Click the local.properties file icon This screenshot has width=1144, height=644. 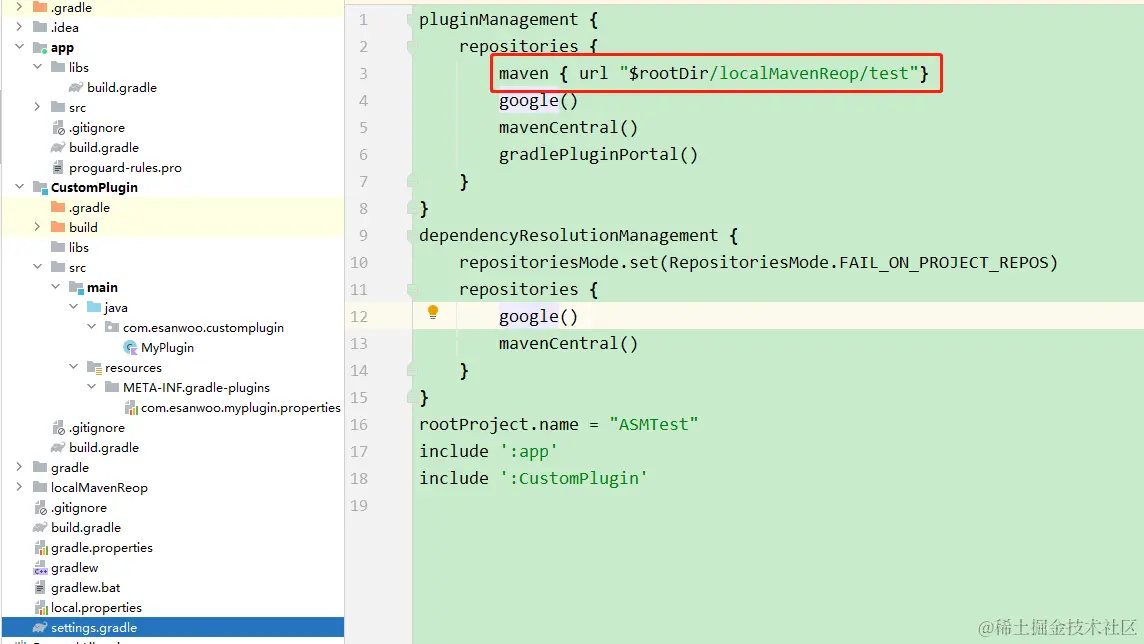coord(41,608)
